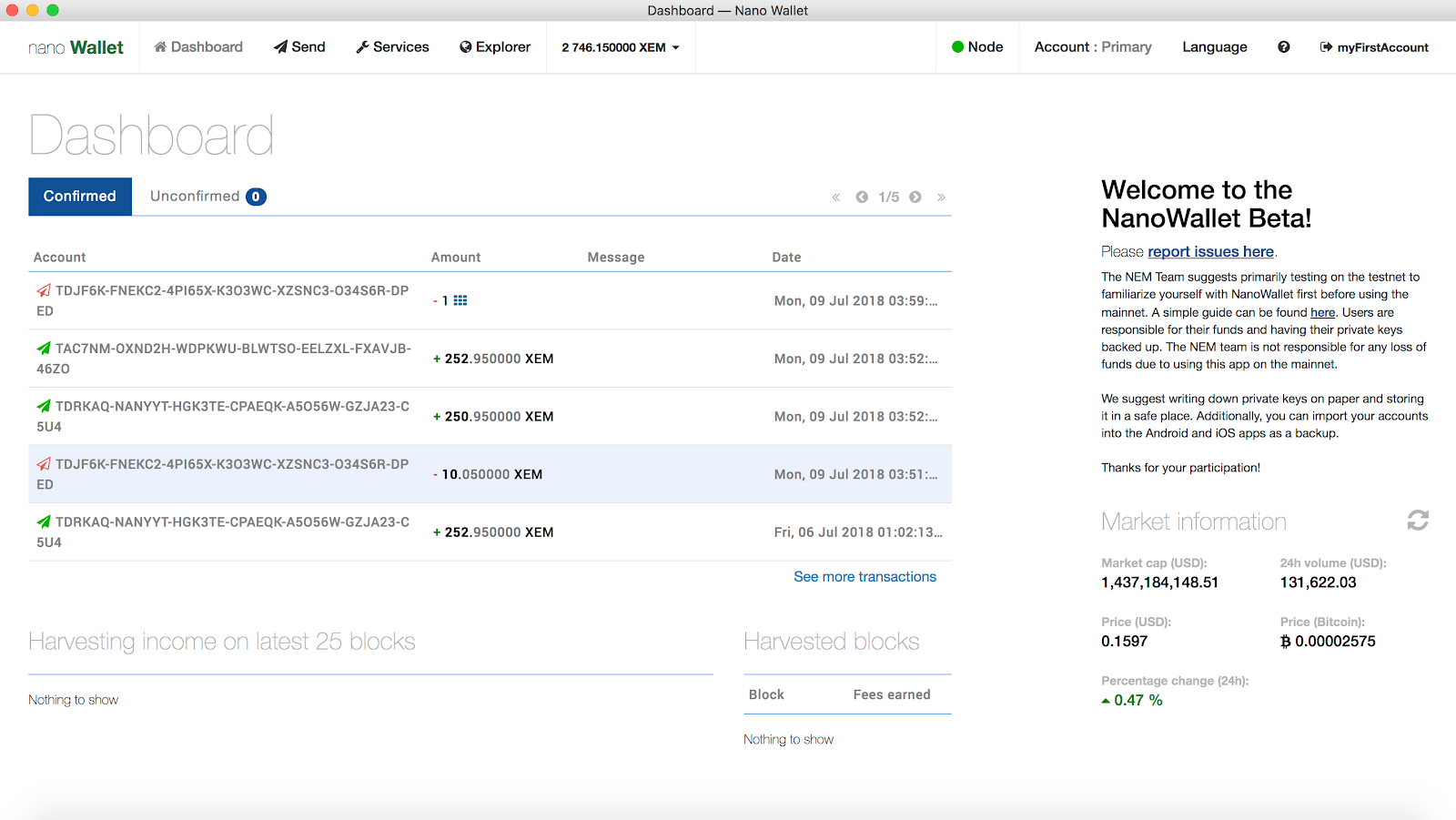Go to last transactions page

[941, 197]
